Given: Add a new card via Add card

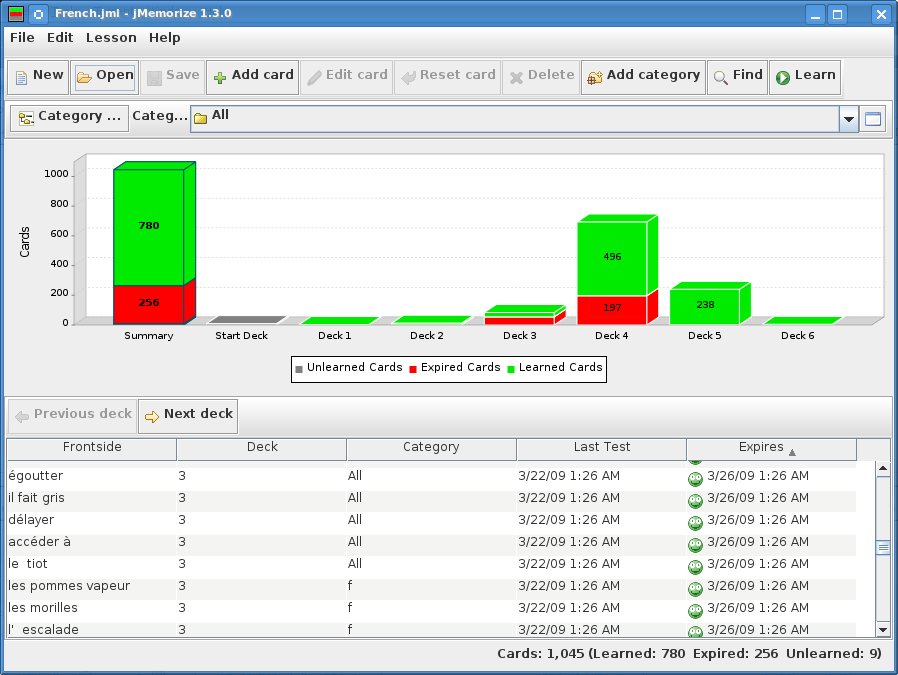Looking at the screenshot, I should 253,77.
